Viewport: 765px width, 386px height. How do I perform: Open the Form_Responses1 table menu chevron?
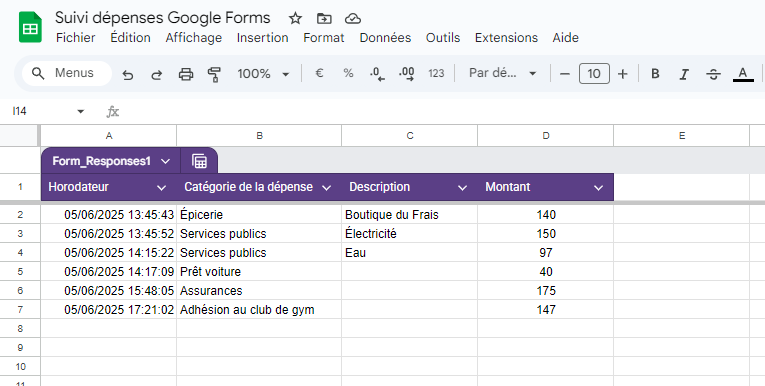tap(165, 161)
